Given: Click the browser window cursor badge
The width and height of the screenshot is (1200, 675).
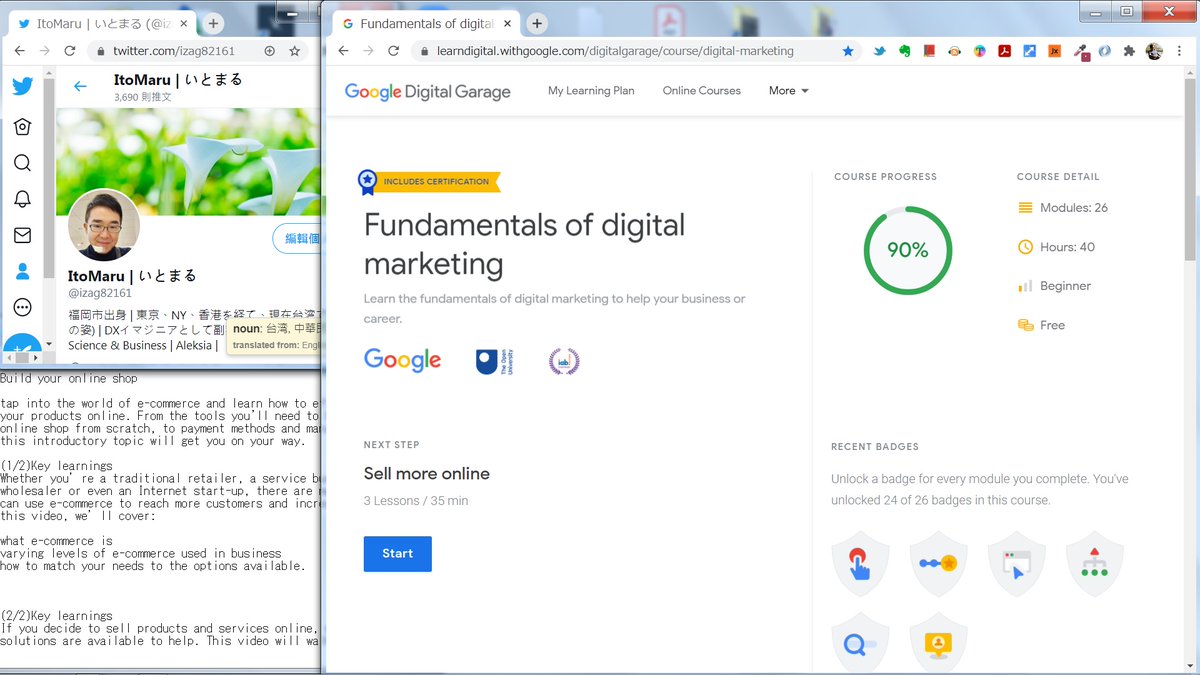Looking at the screenshot, I should click(x=1017, y=564).
